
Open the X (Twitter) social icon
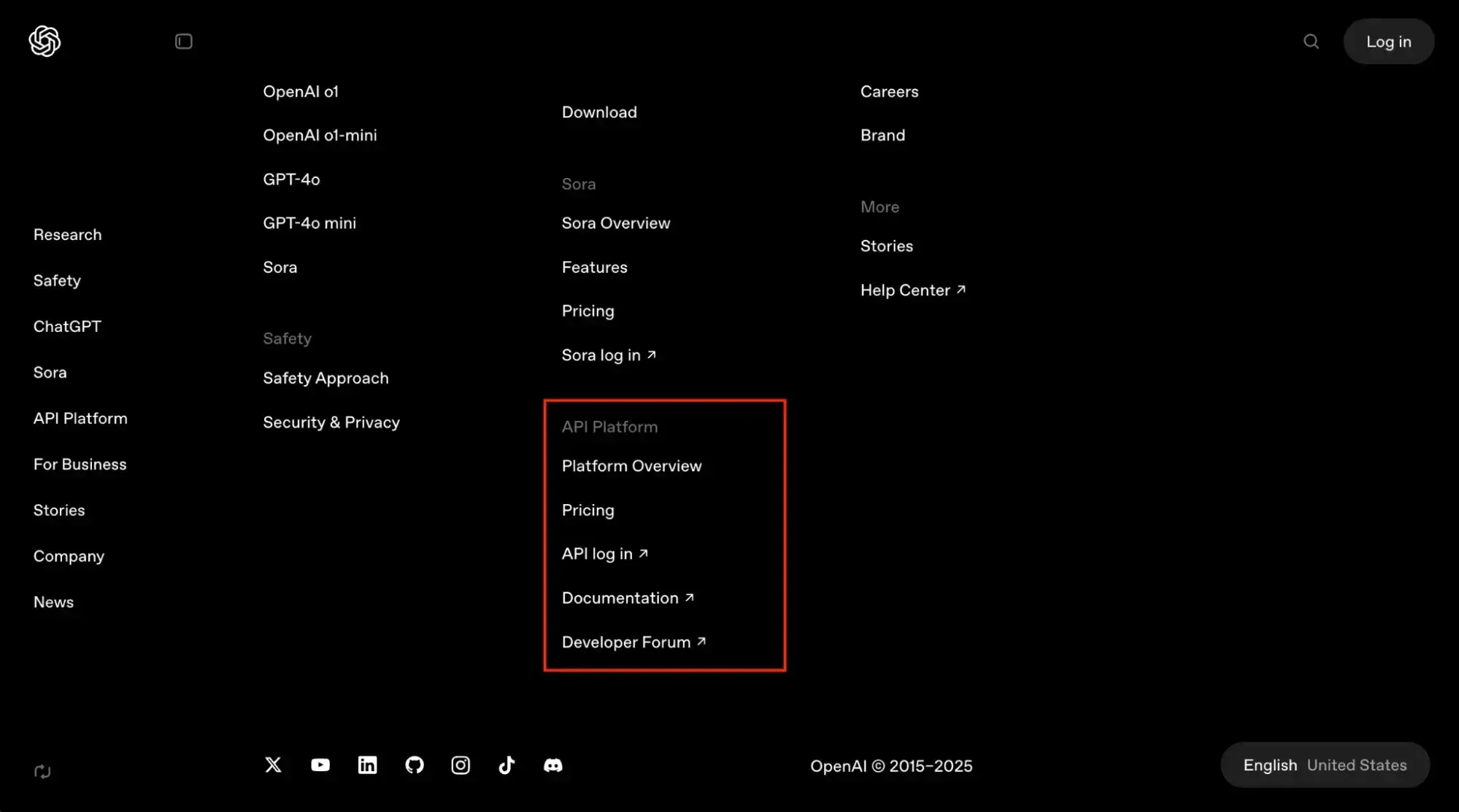click(273, 765)
